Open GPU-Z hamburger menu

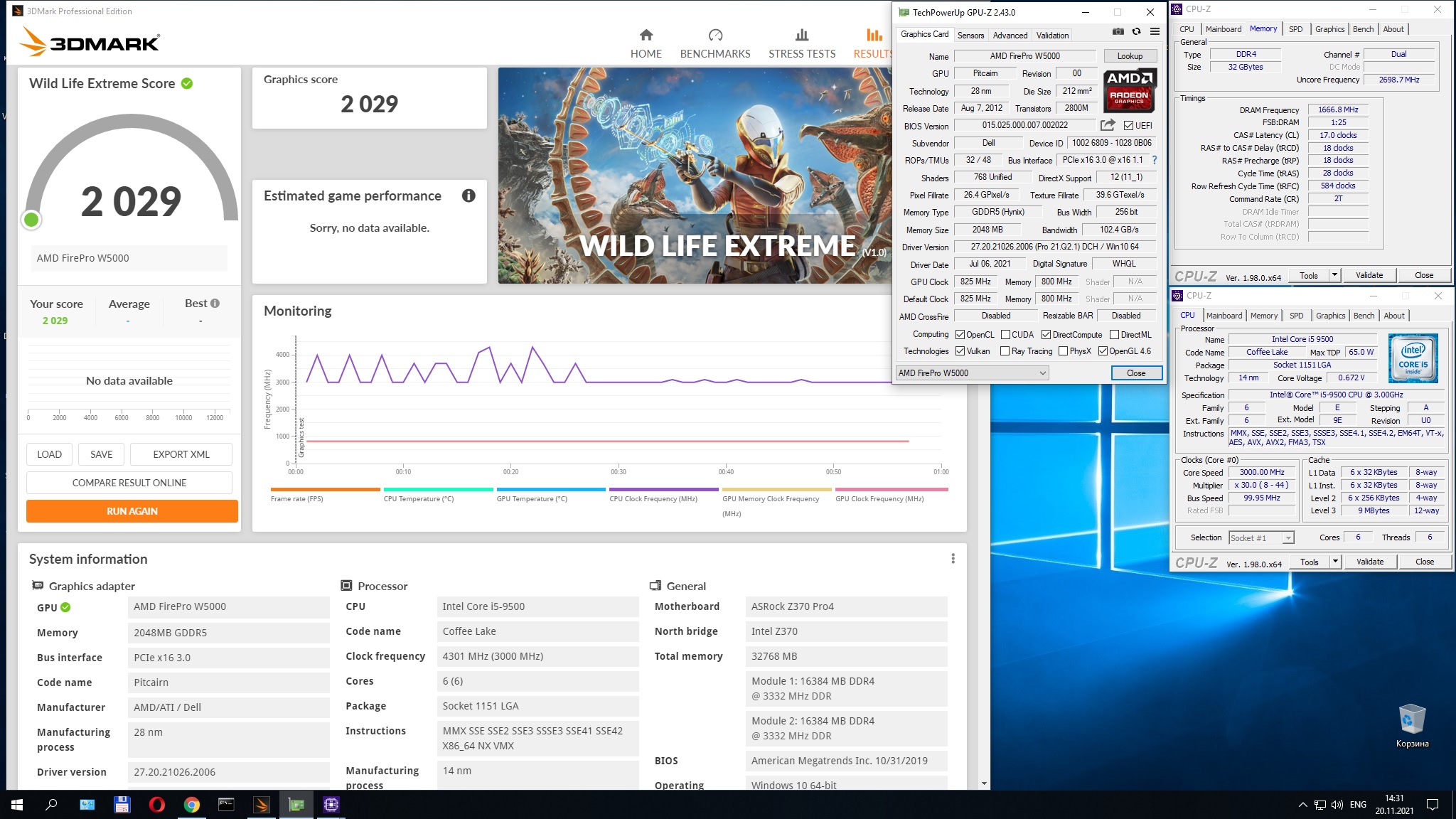pos(1155,32)
